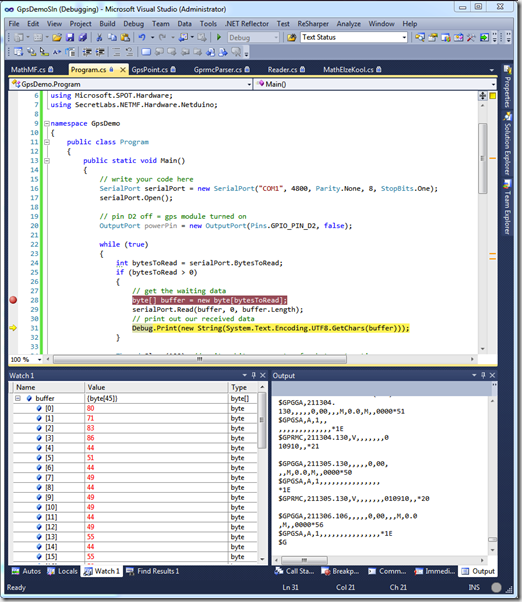Open the active documents list dropdown

[492, 70]
